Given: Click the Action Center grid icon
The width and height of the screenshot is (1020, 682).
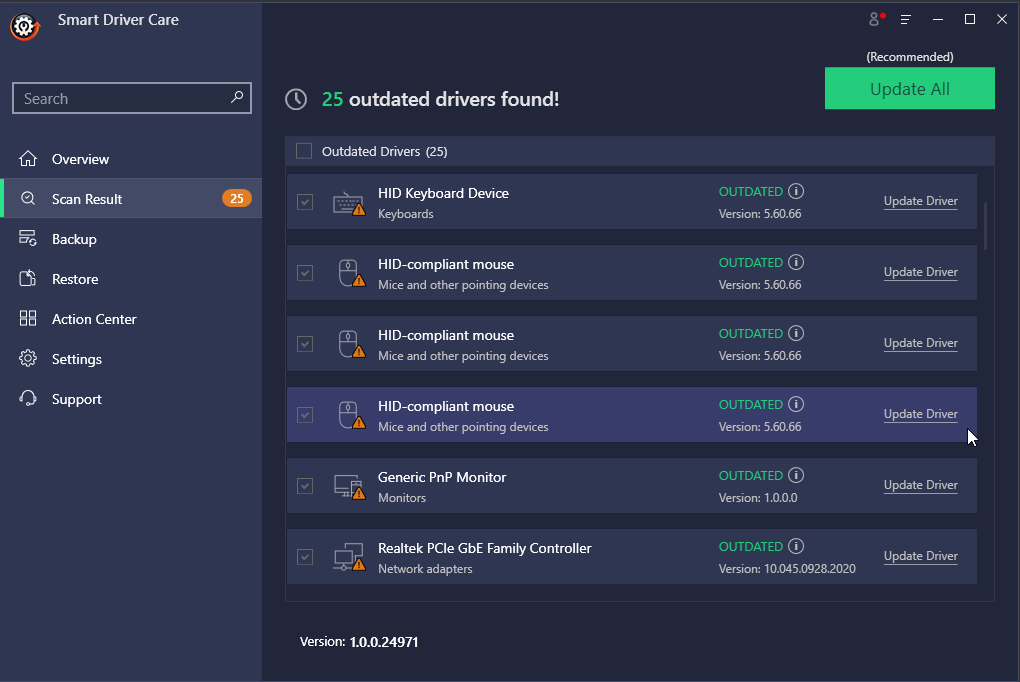Looking at the screenshot, I should click(x=28, y=318).
